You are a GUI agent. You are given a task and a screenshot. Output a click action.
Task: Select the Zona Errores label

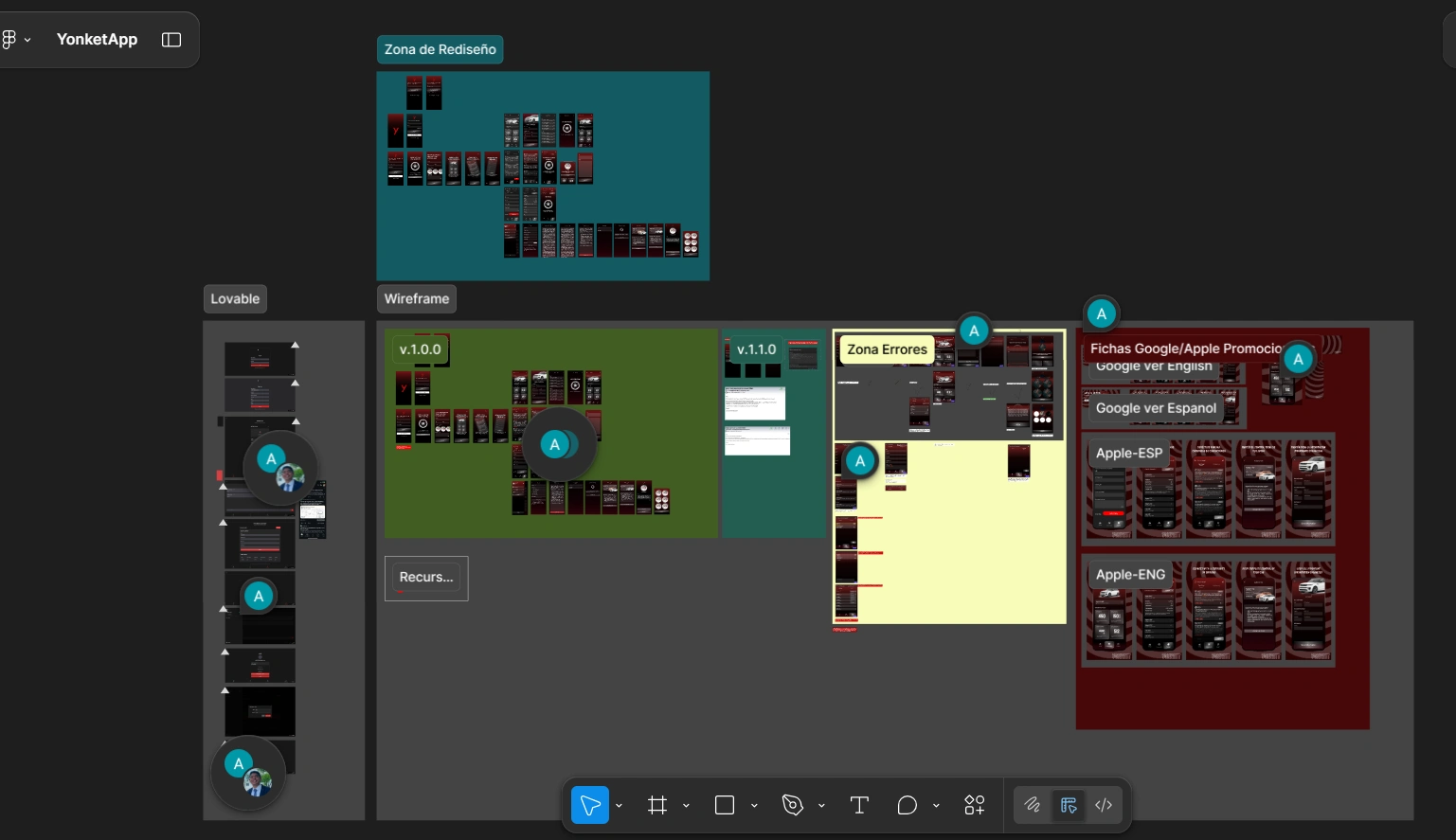(887, 349)
